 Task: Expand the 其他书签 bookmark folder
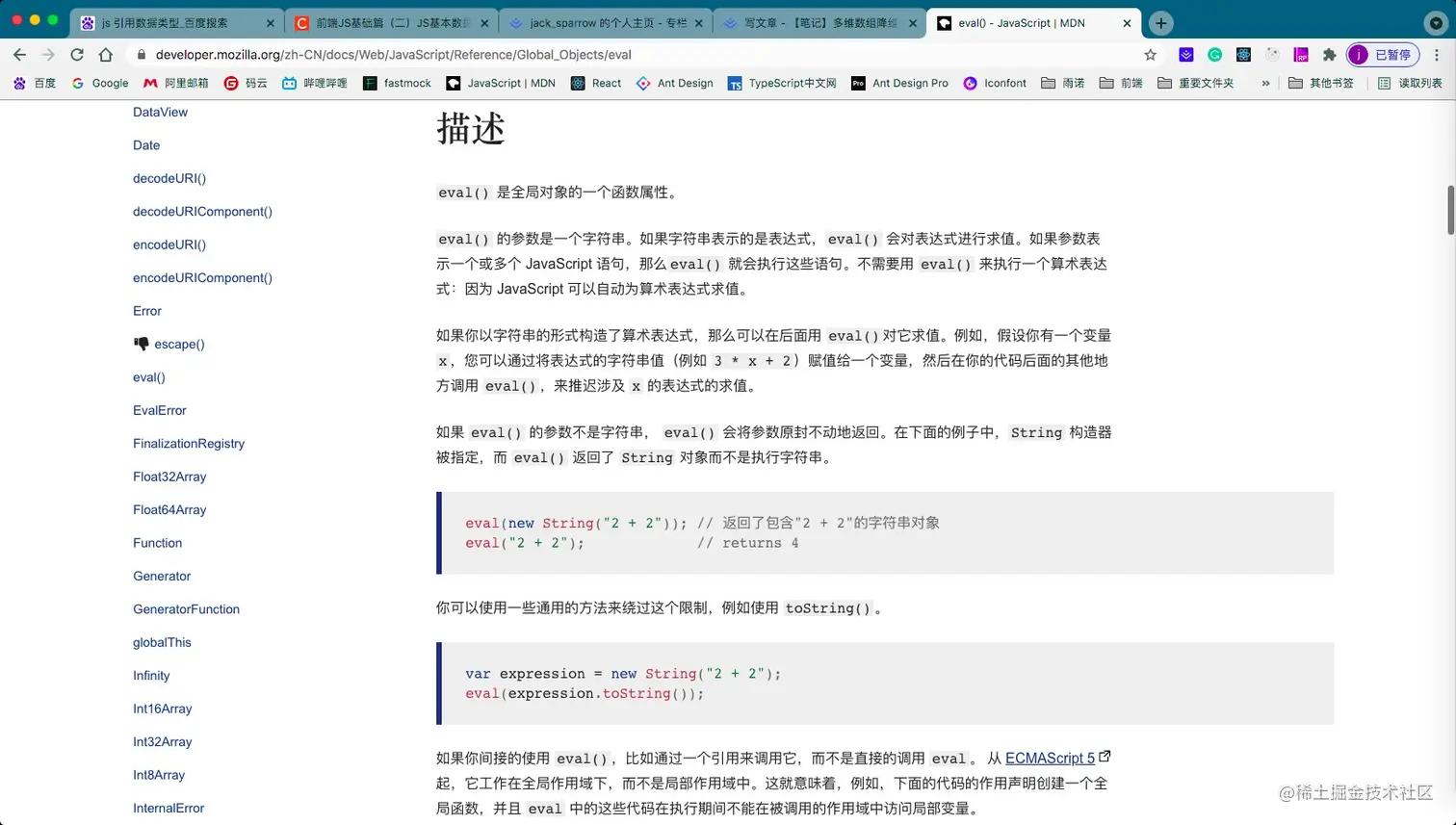click(1321, 84)
